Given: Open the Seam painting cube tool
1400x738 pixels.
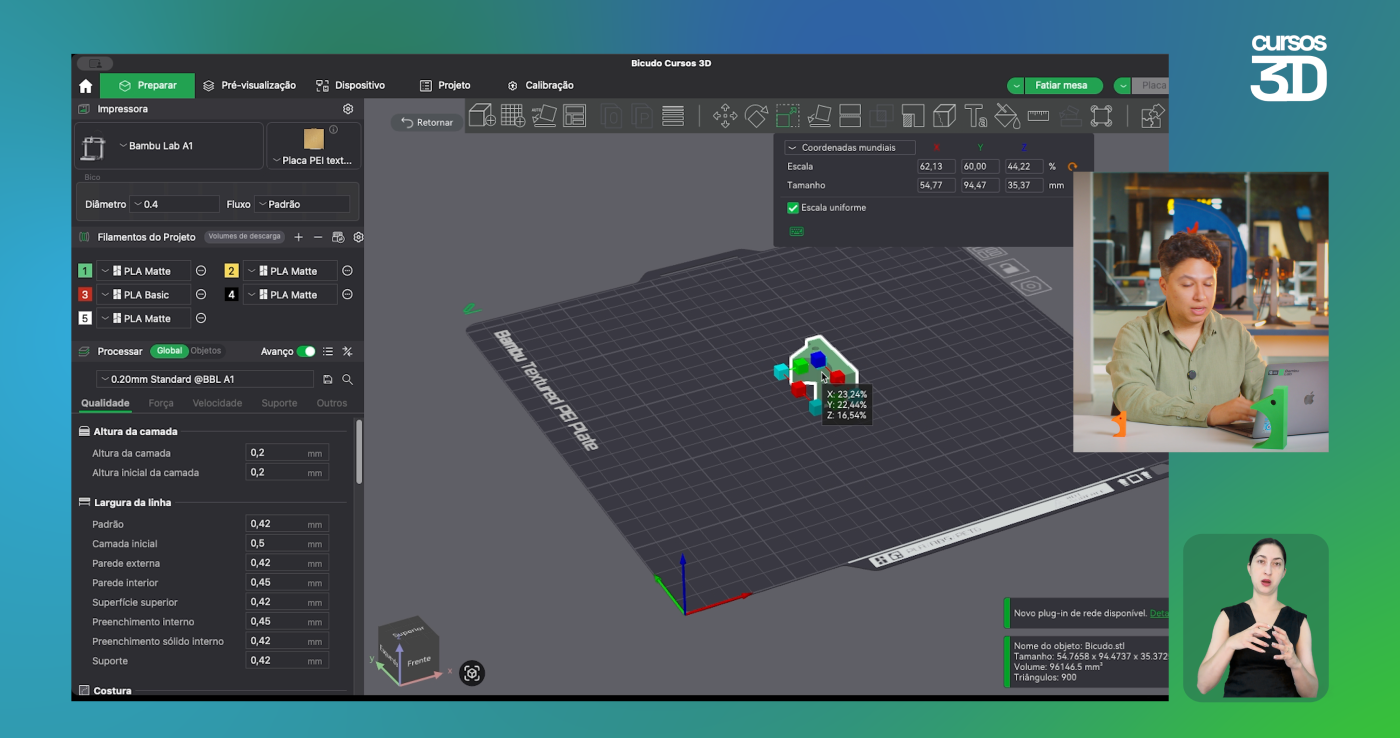Looking at the screenshot, I should pos(944,116).
